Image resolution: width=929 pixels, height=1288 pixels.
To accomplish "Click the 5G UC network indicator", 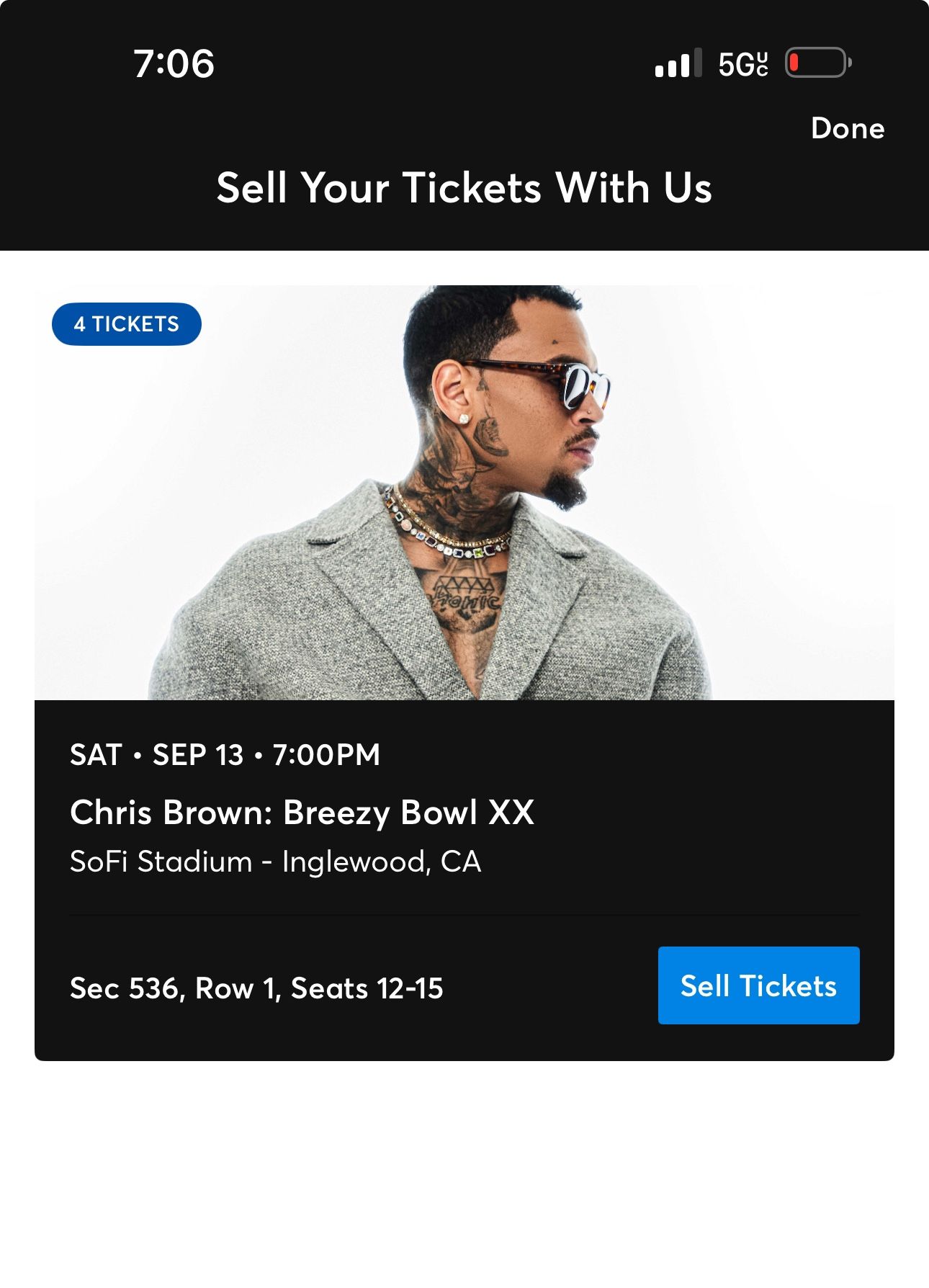I will 743,64.
